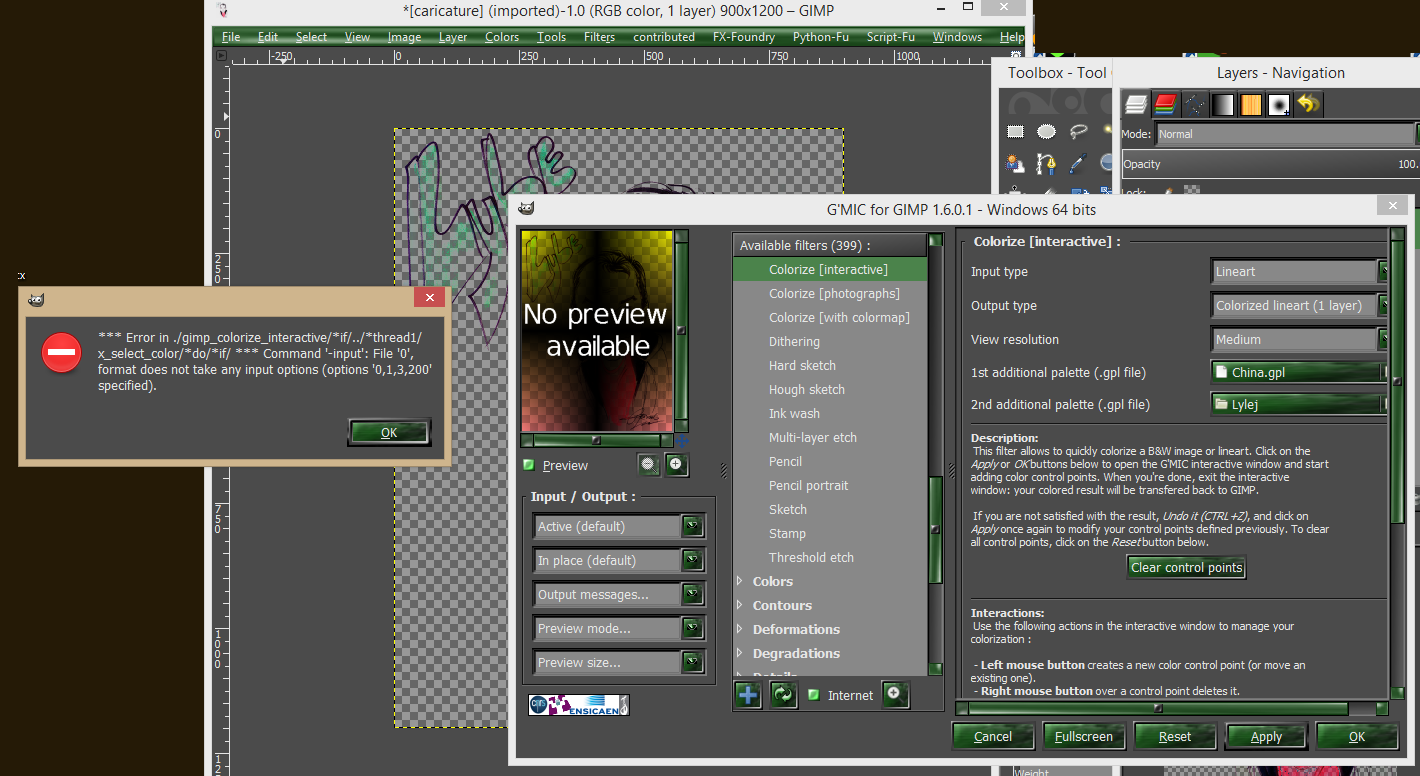This screenshot has width=1420, height=776.
Task: Open the View resolution Medium dropdown
Action: [x=1300, y=339]
